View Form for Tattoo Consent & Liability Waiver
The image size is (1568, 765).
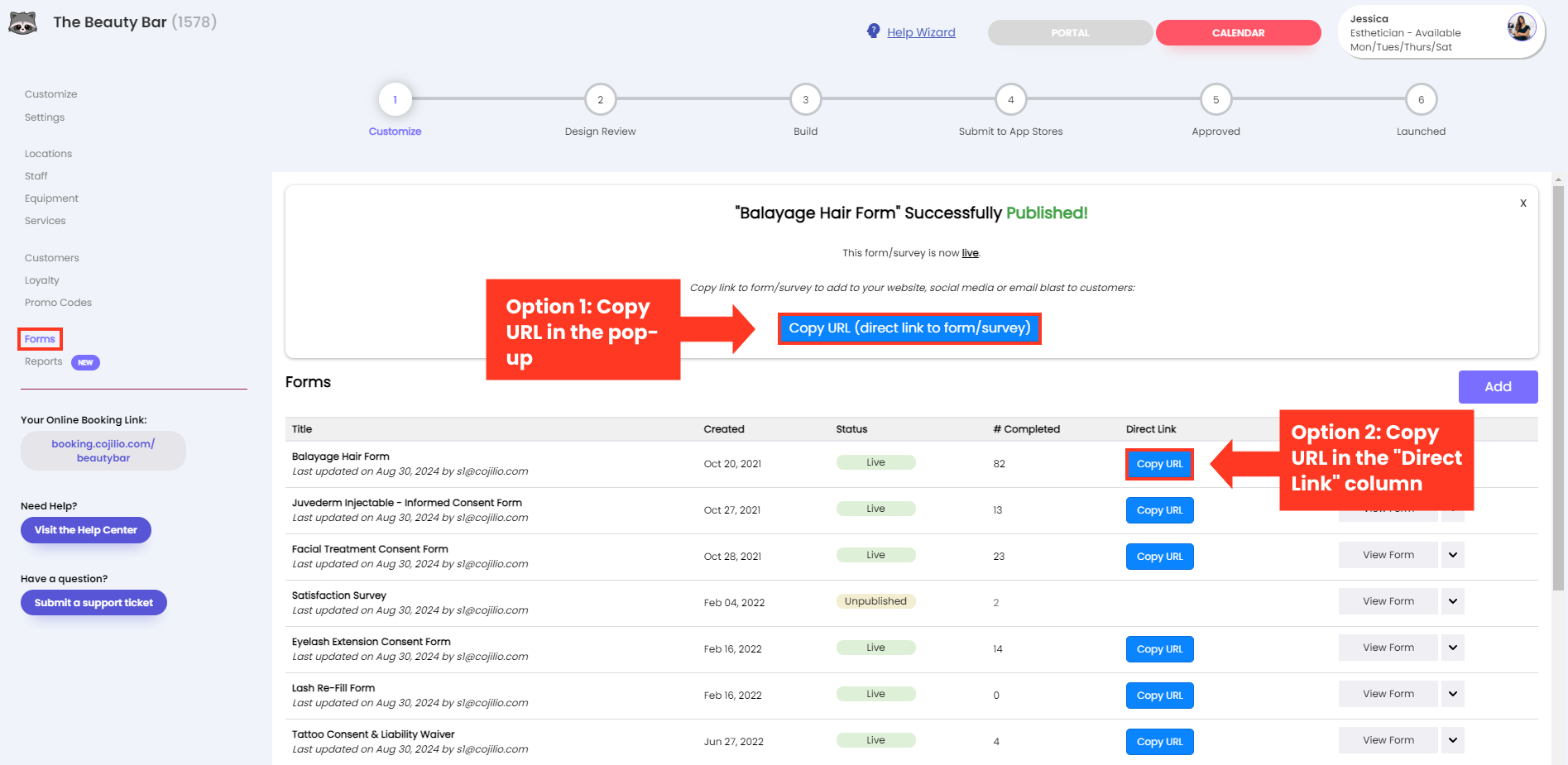coord(1388,740)
